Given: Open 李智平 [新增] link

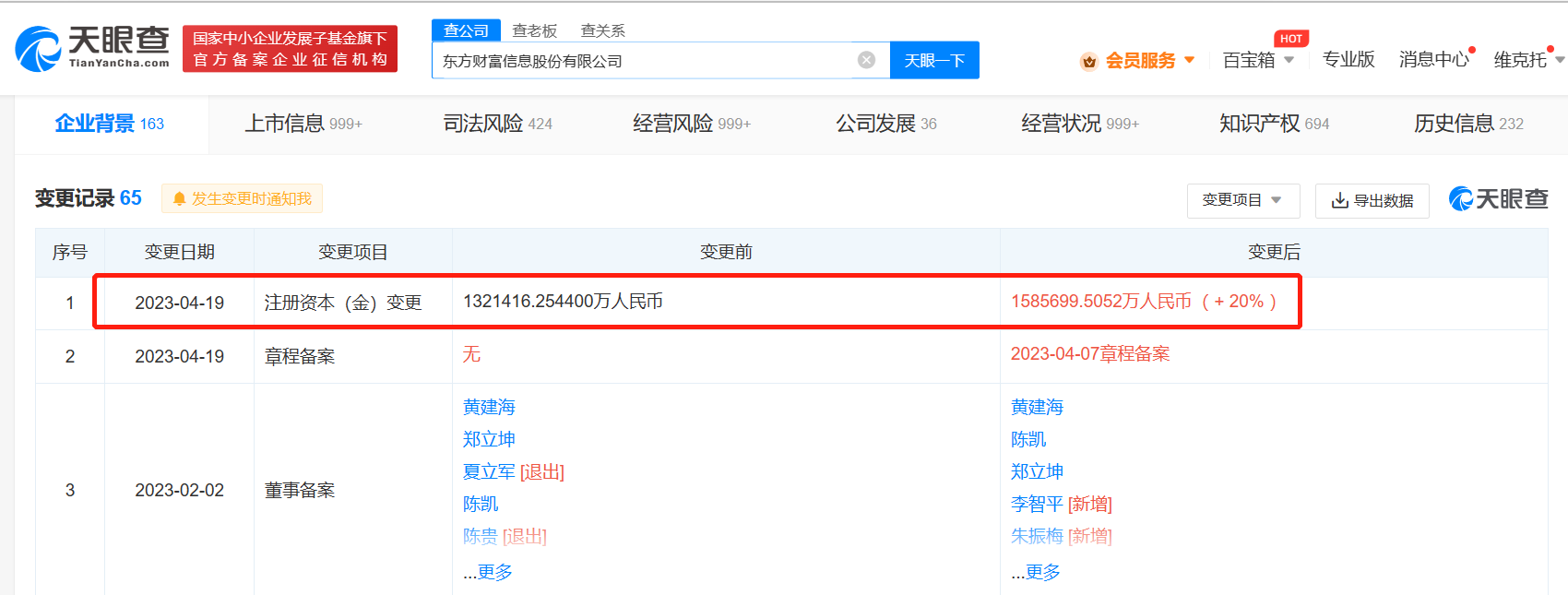Looking at the screenshot, I should 1062,504.
